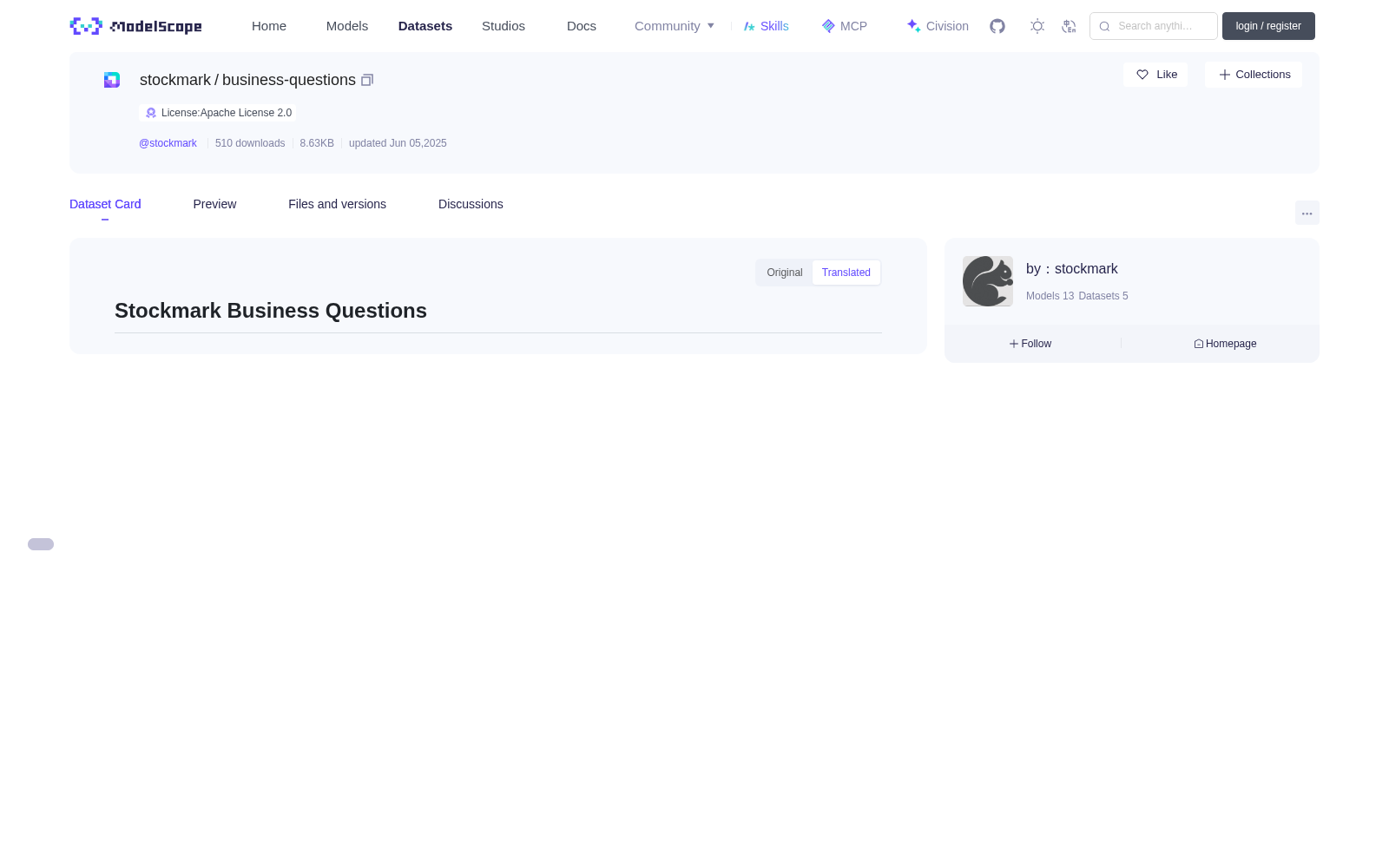Open the @stockmark profile link
Viewport: 1389px width, 868px height.
(x=168, y=143)
